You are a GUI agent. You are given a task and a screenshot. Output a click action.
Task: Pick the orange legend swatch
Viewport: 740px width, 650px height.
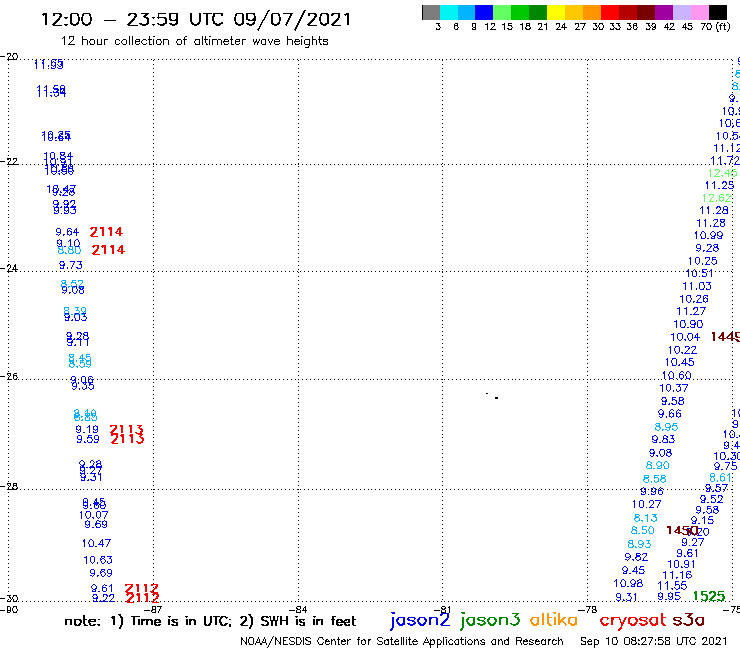point(592,12)
